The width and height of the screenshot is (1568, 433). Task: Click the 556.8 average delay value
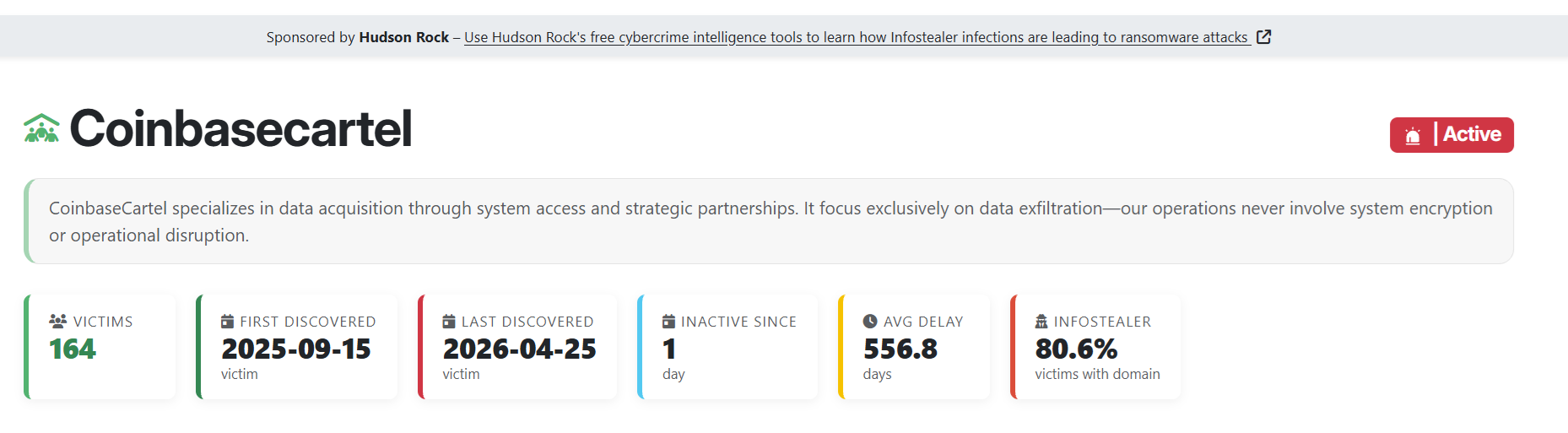[x=900, y=349]
